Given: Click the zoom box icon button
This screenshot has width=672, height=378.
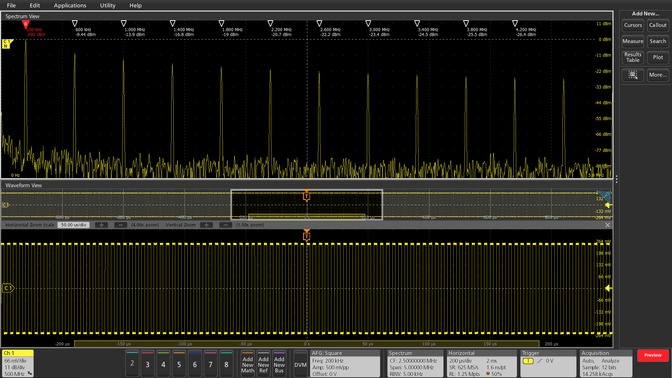Looking at the screenshot, I should tap(633, 75).
